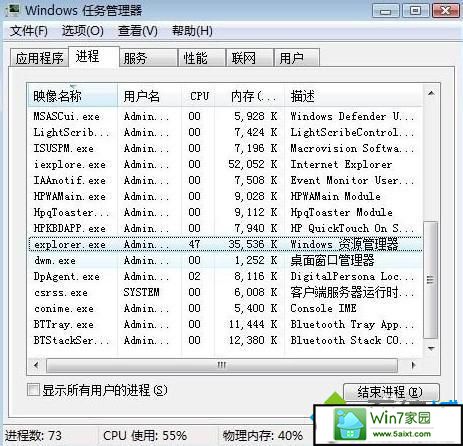
Task: Maximize the Task Manager window
Action: 415,11
